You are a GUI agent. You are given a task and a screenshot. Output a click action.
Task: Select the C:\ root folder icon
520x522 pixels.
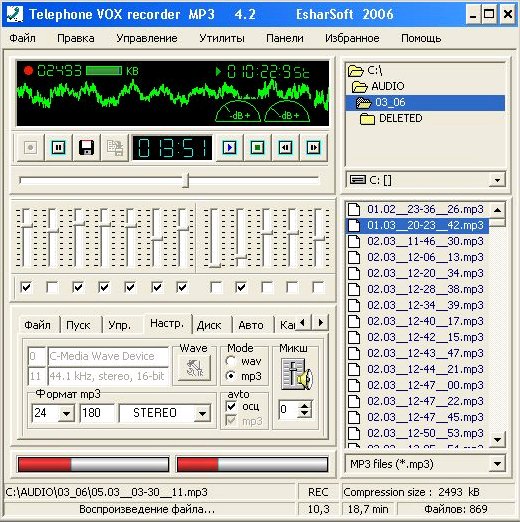(355, 70)
